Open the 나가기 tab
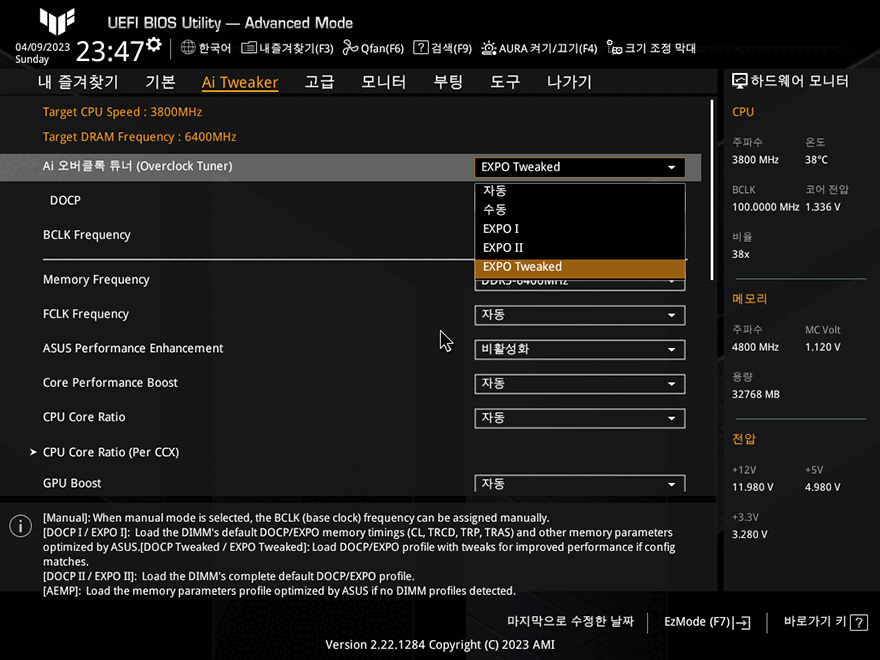The width and height of the screenshot is (880, 660). pos(569,82)
